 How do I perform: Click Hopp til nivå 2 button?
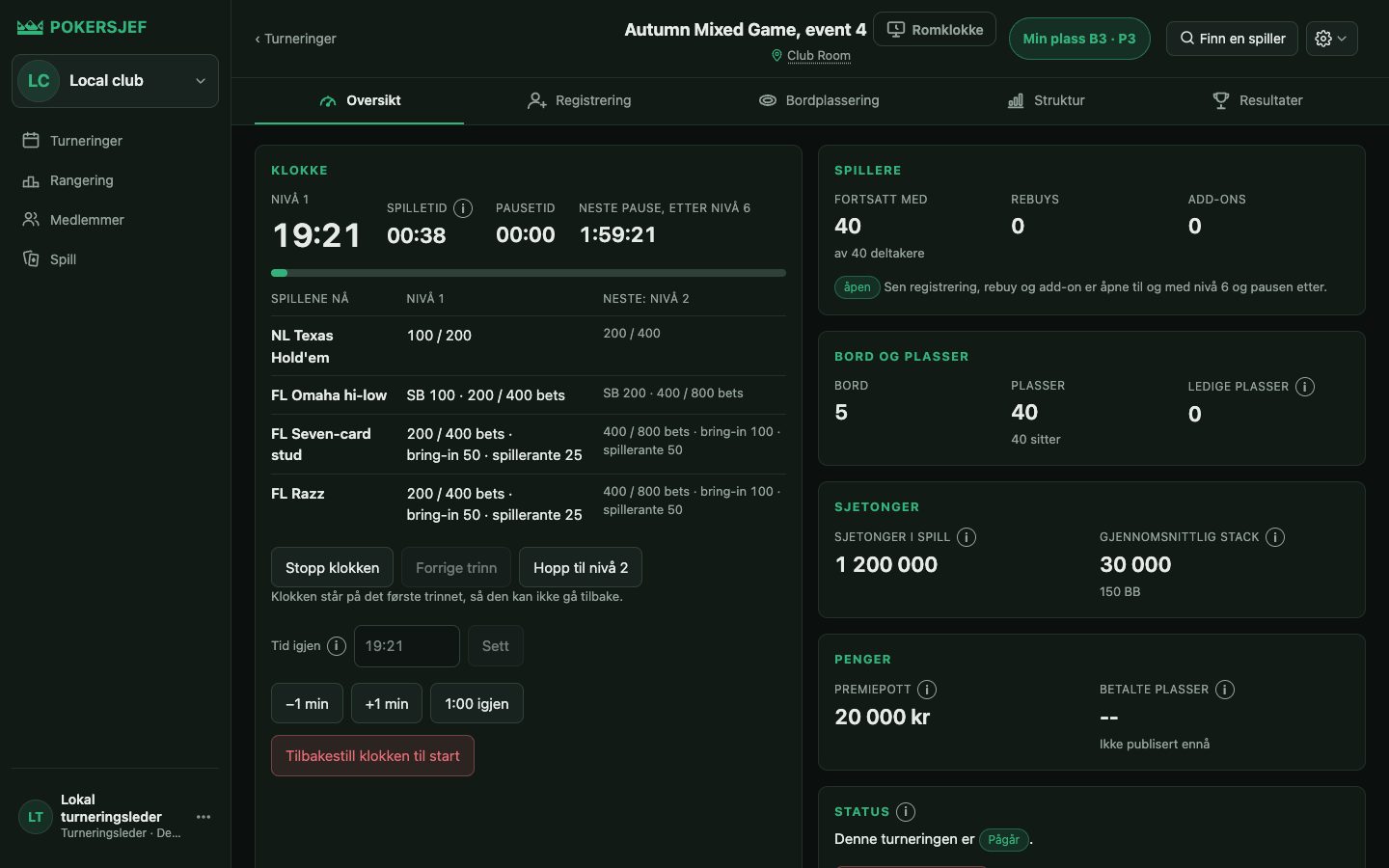click(x=581, y=568)
